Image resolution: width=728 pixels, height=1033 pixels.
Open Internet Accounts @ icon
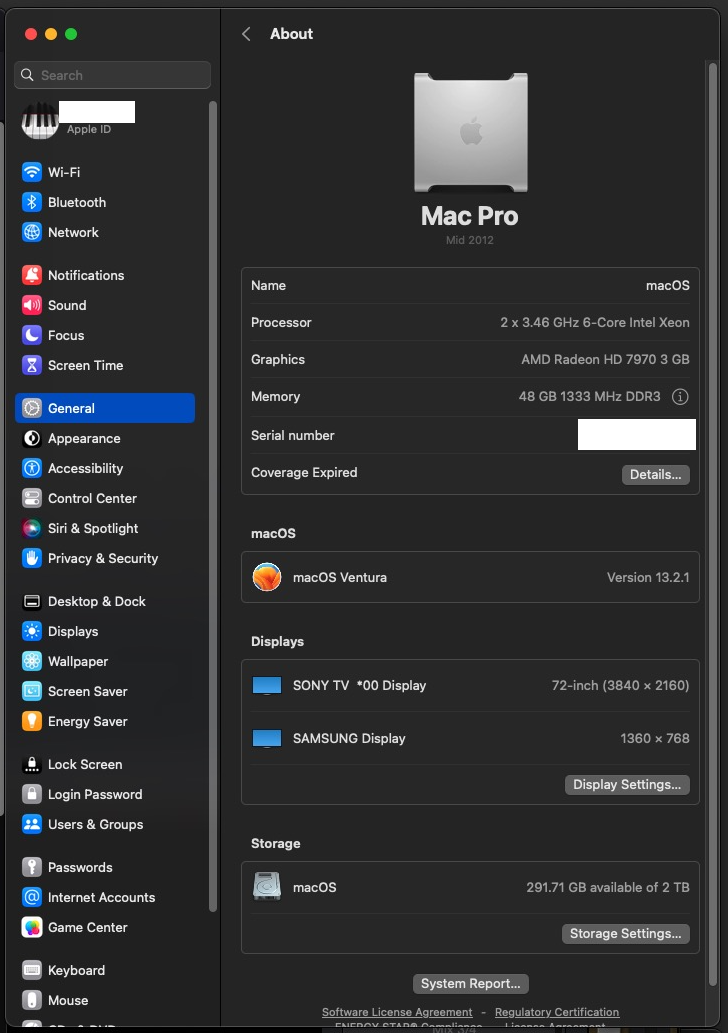point(32,897)
